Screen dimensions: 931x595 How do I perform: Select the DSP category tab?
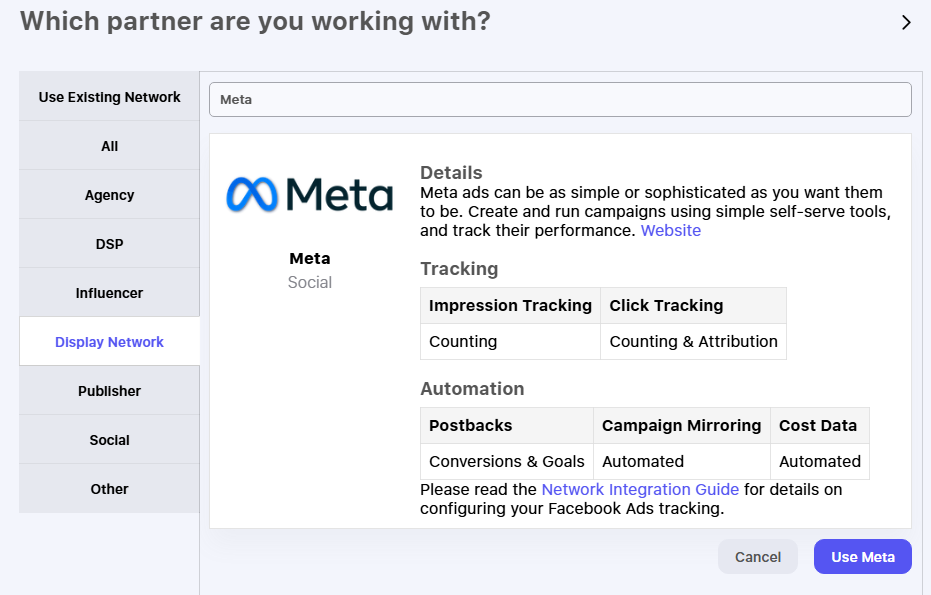[109, 244]
